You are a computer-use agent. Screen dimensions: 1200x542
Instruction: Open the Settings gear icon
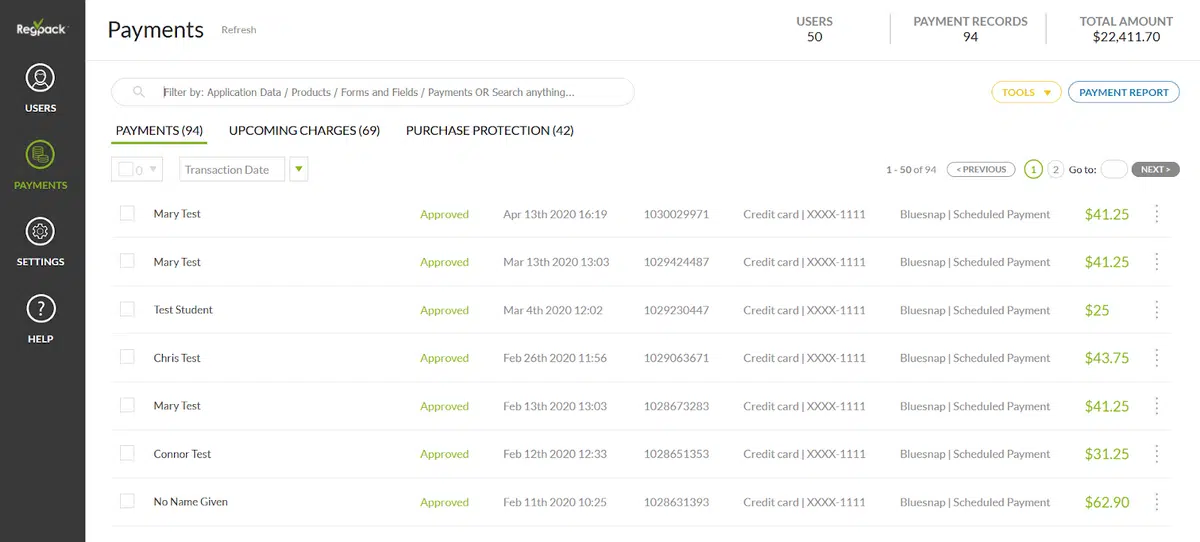(x=40, y=232)
